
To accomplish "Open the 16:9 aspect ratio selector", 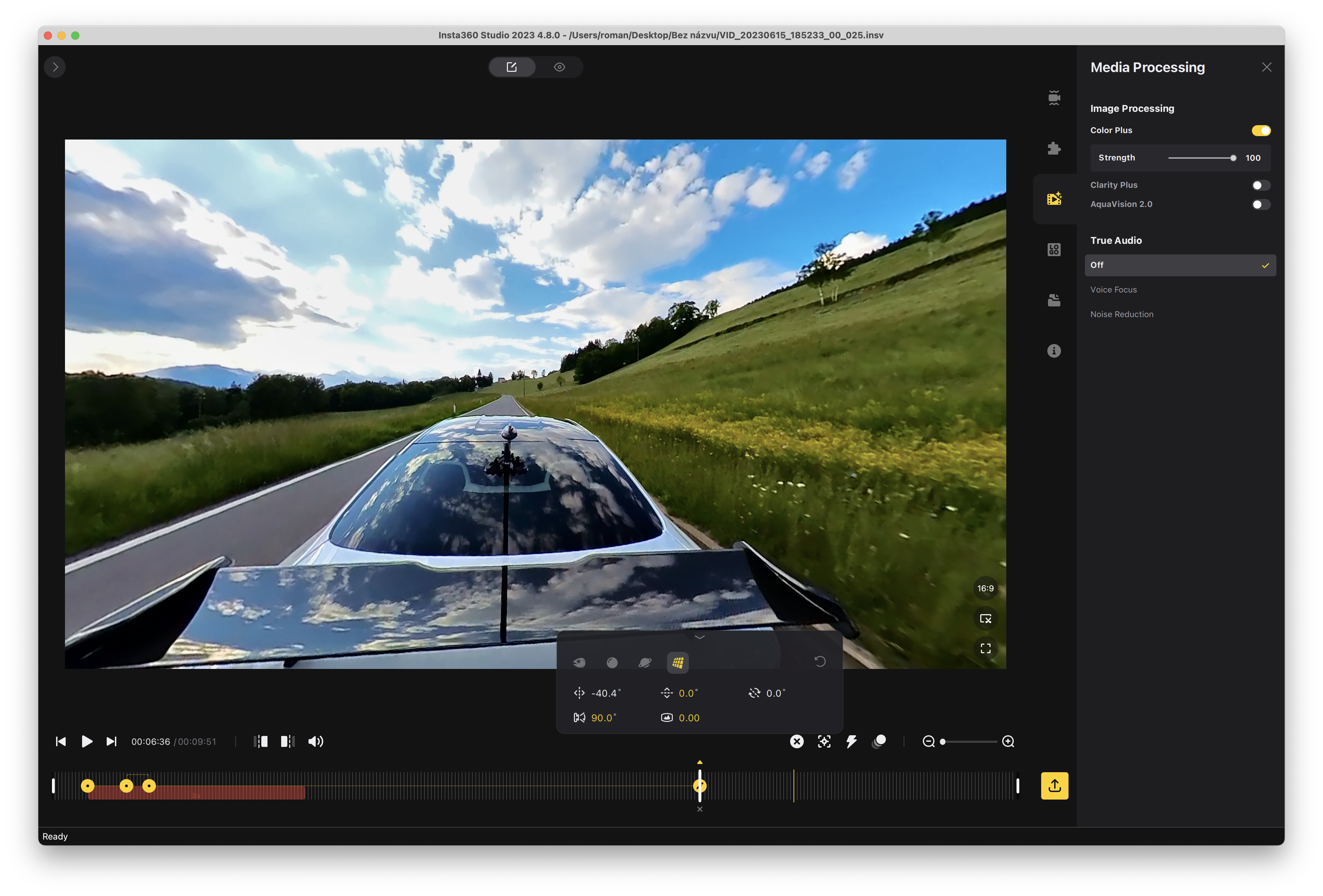I will click(x=985, y=589).
